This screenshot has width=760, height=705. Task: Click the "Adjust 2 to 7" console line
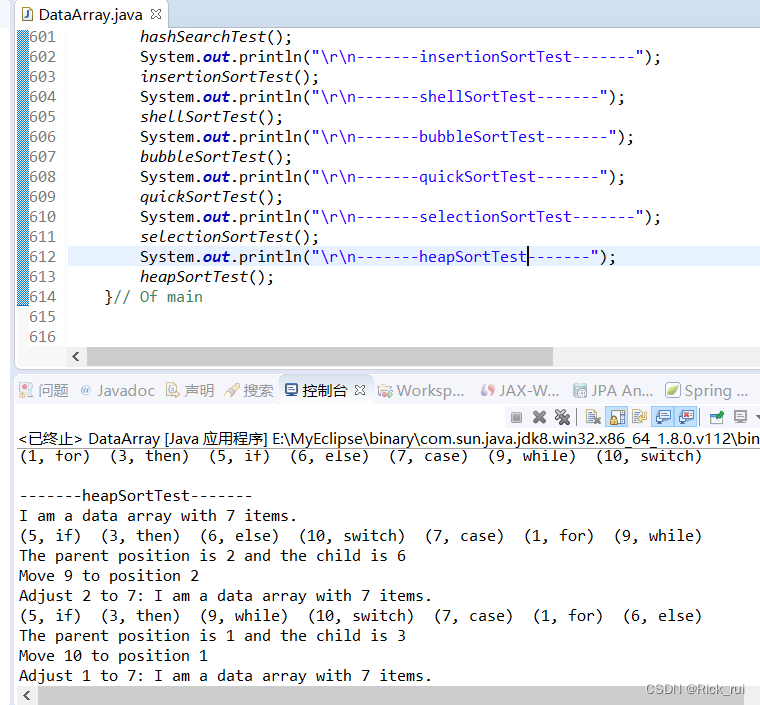[225, 596]
